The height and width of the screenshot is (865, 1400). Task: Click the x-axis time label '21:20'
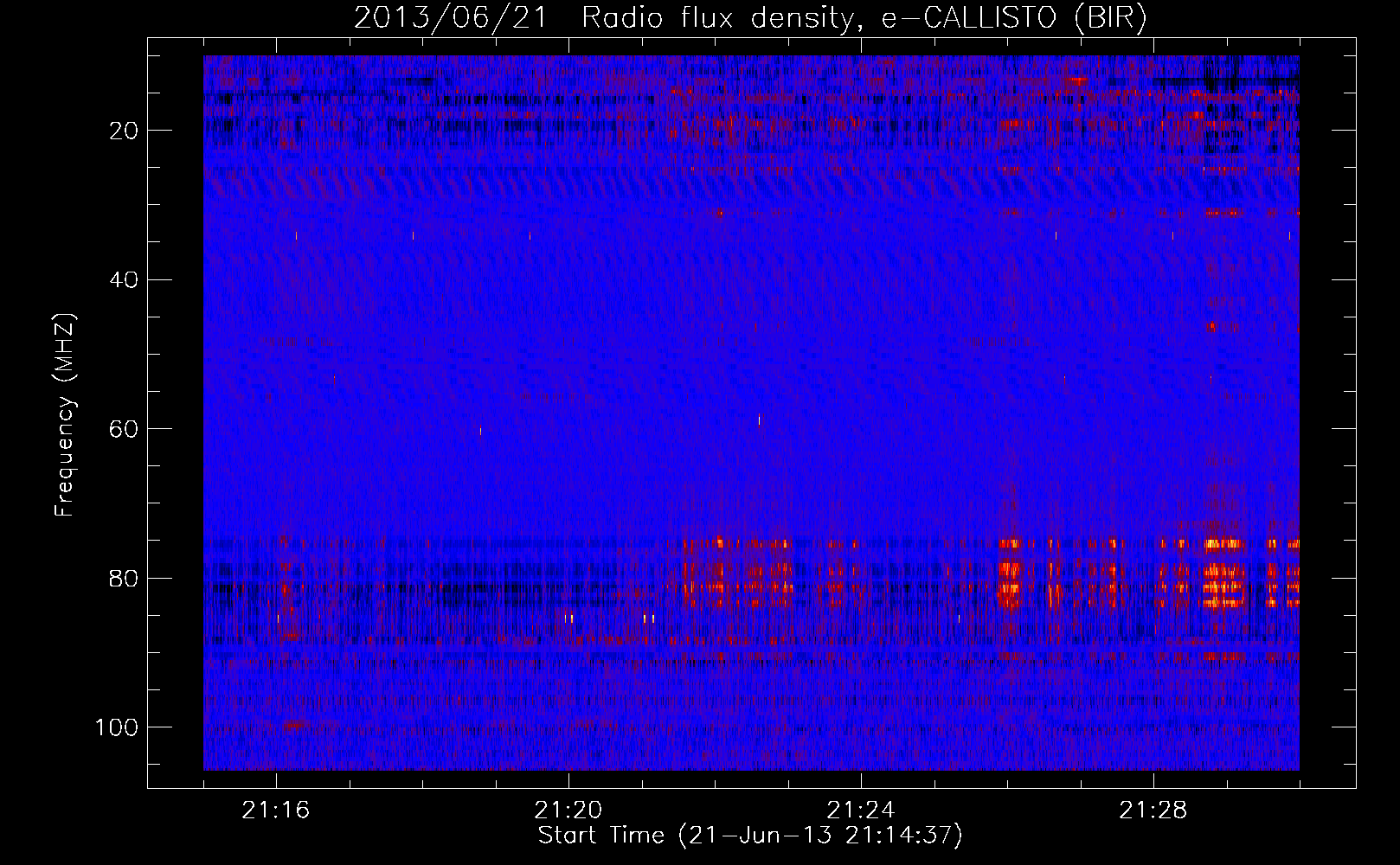click(568, 811)
